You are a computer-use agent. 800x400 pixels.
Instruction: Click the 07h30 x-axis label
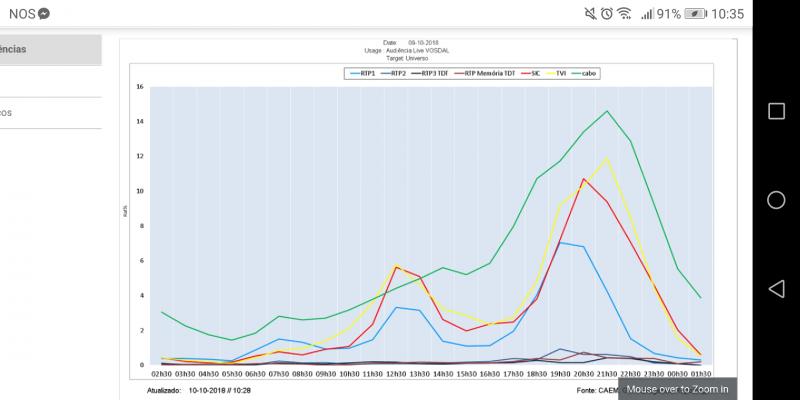(x=279, y=373)
